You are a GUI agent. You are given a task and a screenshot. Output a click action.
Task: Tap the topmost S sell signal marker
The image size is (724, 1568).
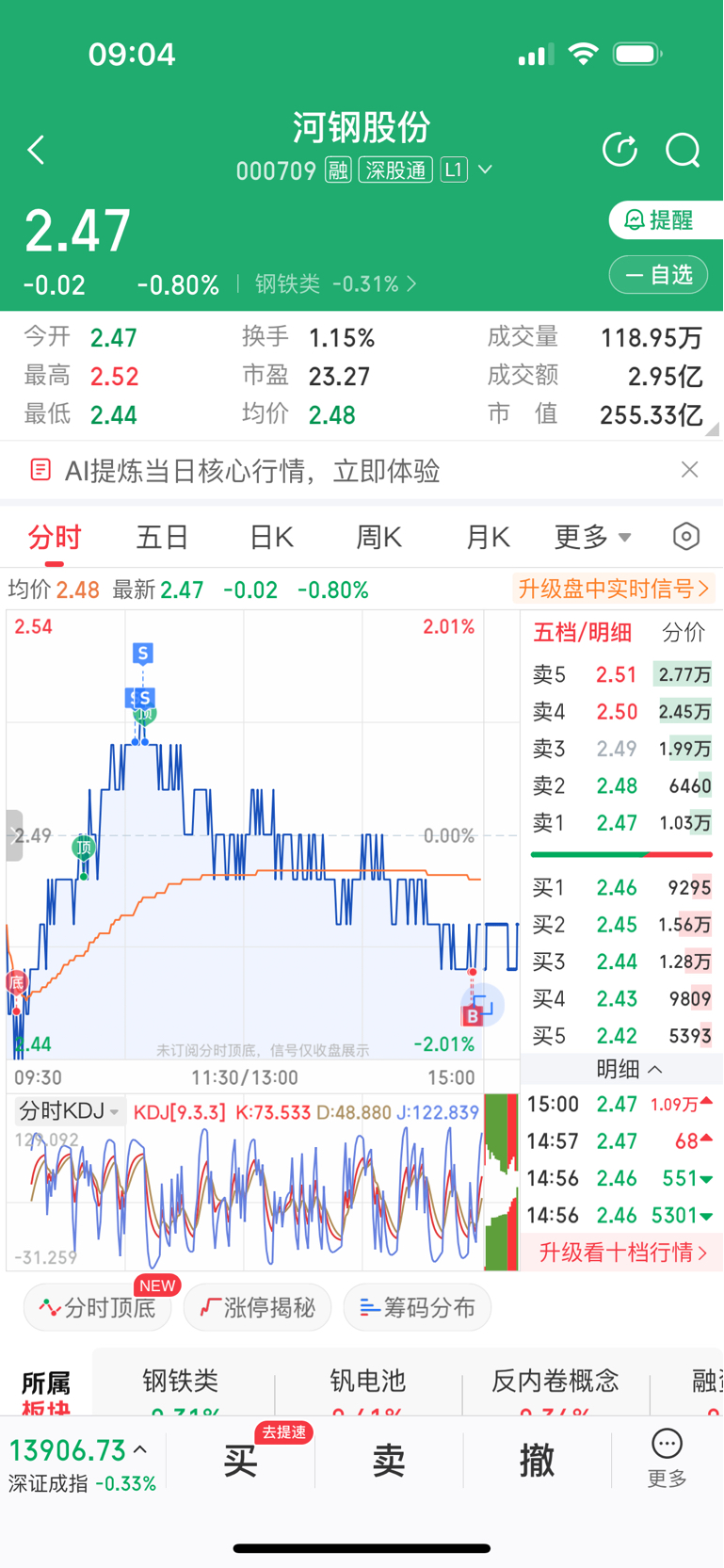click(x=142, y=653)
